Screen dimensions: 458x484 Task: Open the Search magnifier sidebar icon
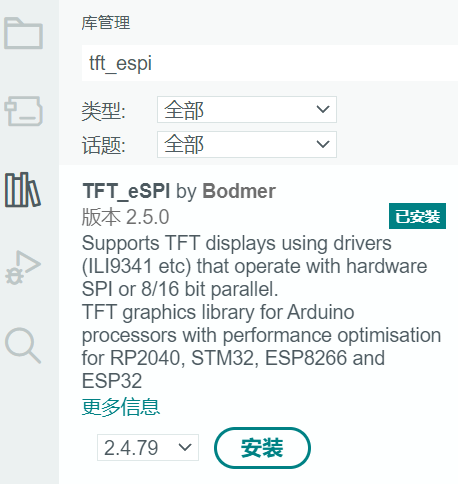(x=23, y=345)
